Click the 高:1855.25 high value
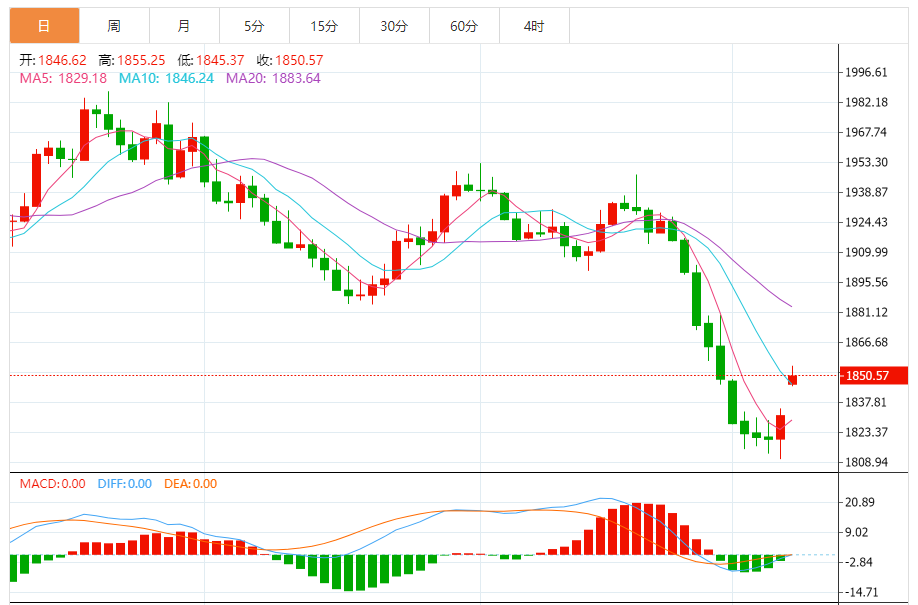The image size is (918, 605). coord(132,60)
